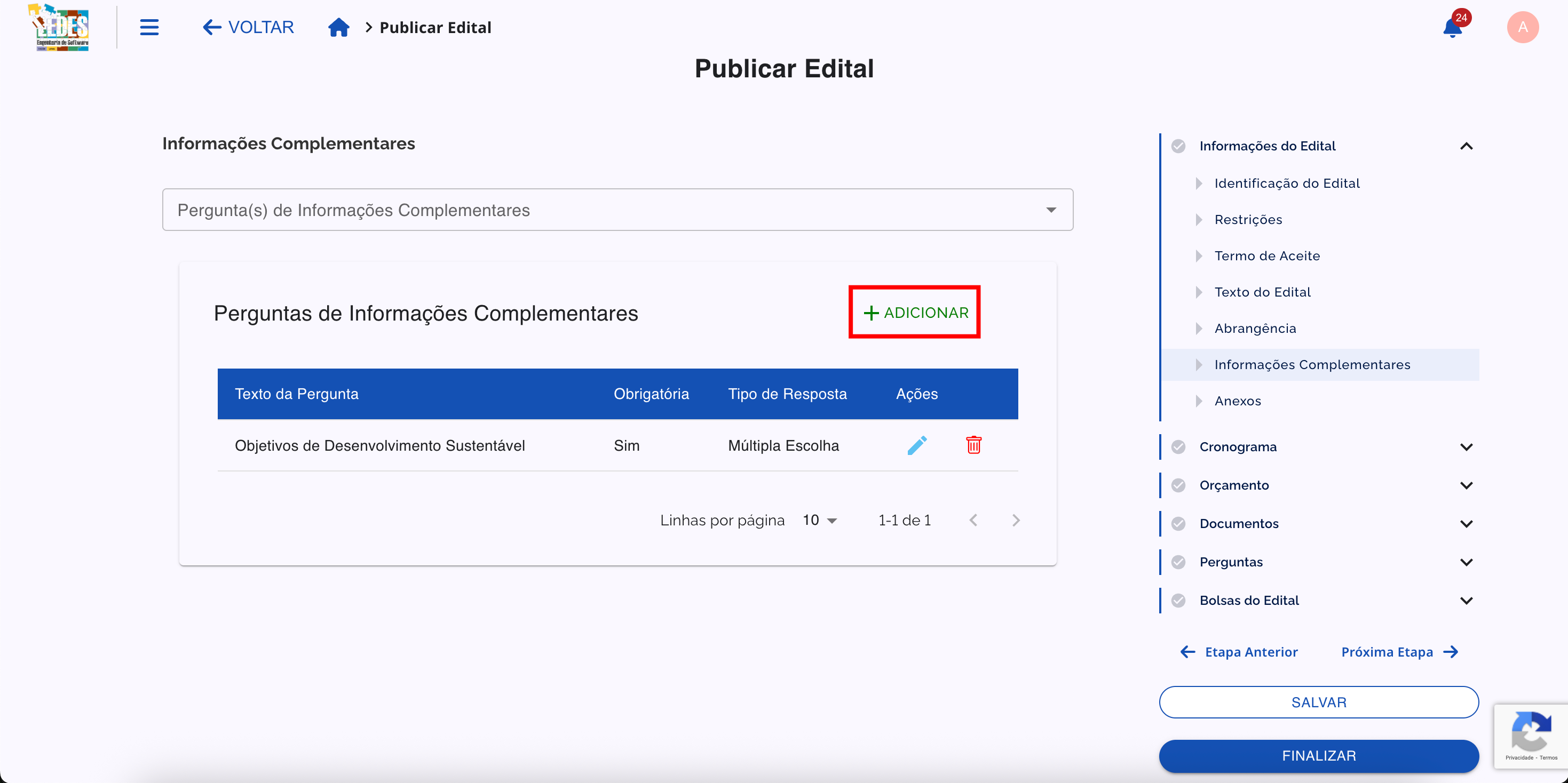Viewport: 1568px width, 783px height.
Task: Open Identificação do Edital step
Action: (x=1287, y=182)
